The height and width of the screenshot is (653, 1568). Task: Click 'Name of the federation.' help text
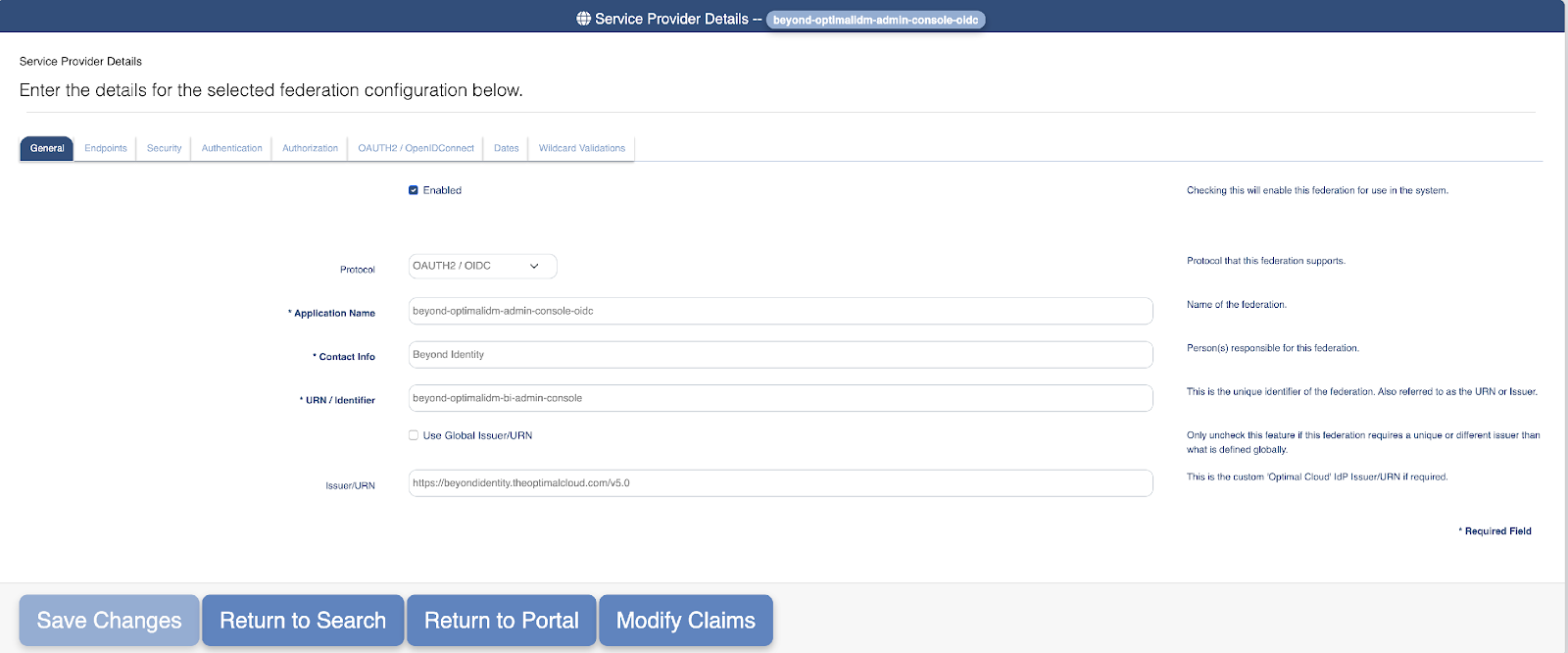1236,305
